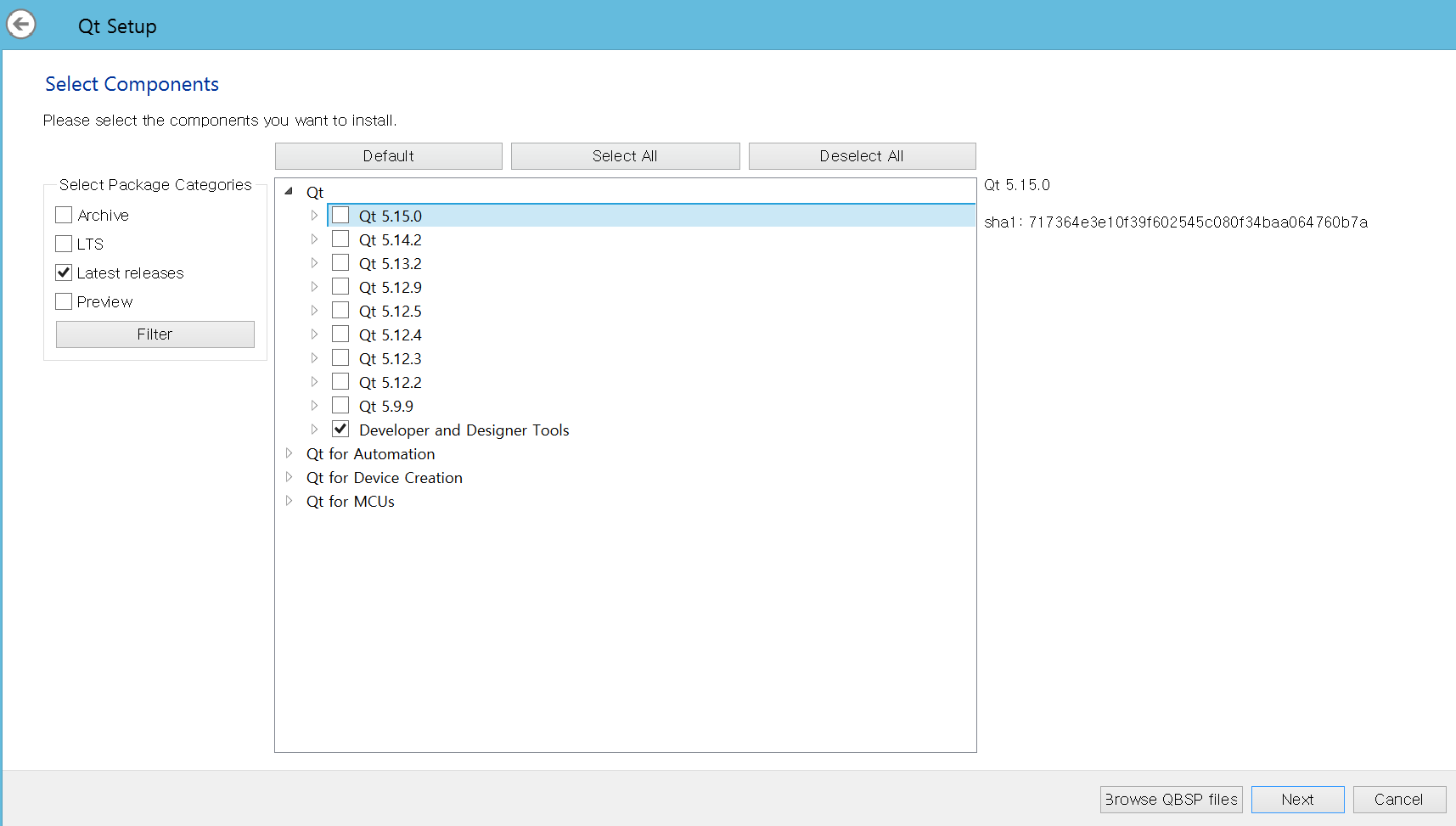Uncheck Developer and Designer Tools box
Image resolution: width=1456 pixels, height=826 pixels.
(340, 429)
